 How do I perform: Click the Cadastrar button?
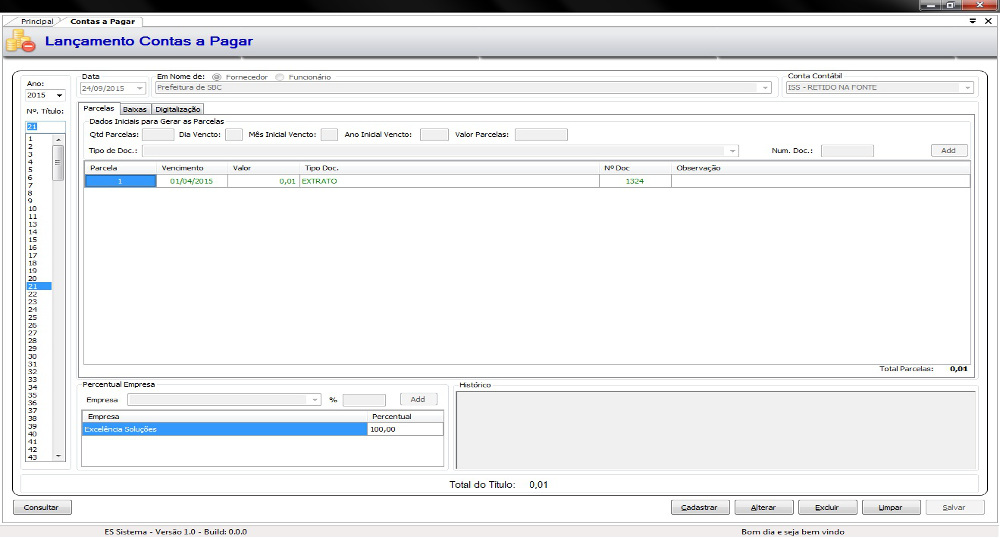click(698, 507)
